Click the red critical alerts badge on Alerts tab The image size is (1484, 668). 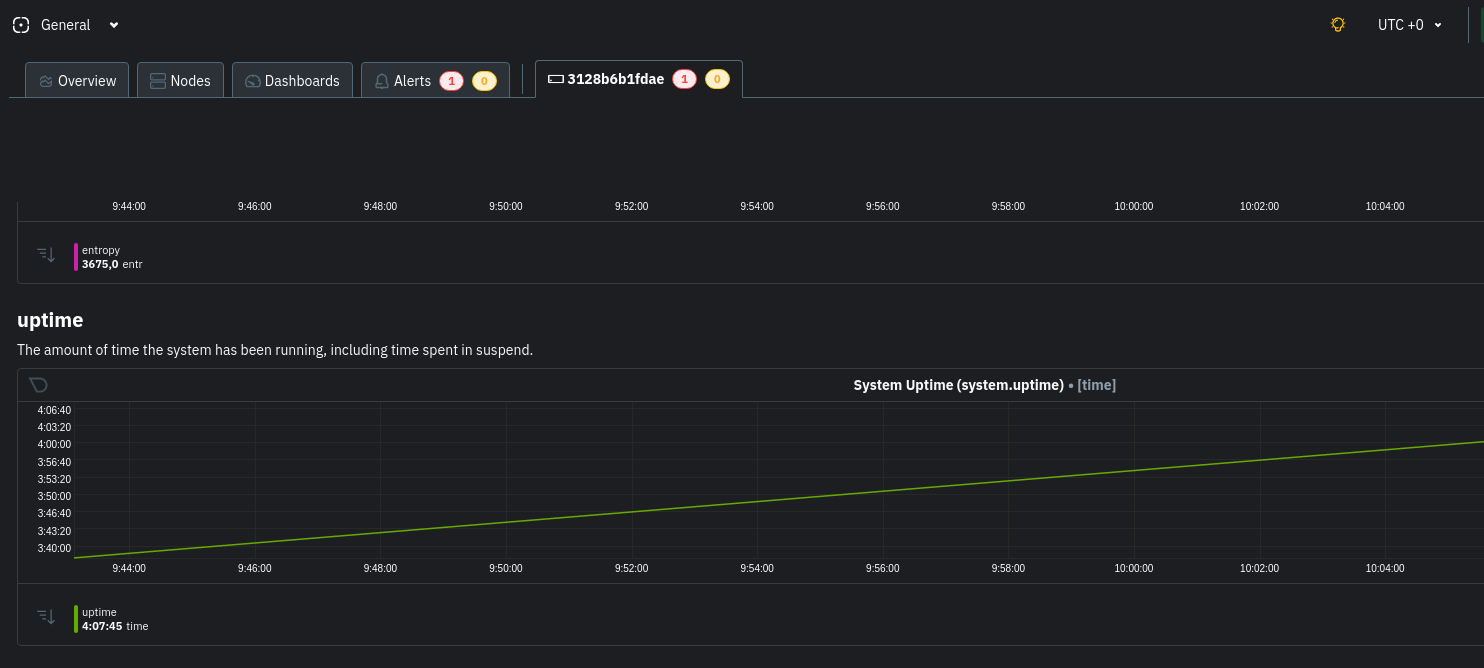click(451, 81)
